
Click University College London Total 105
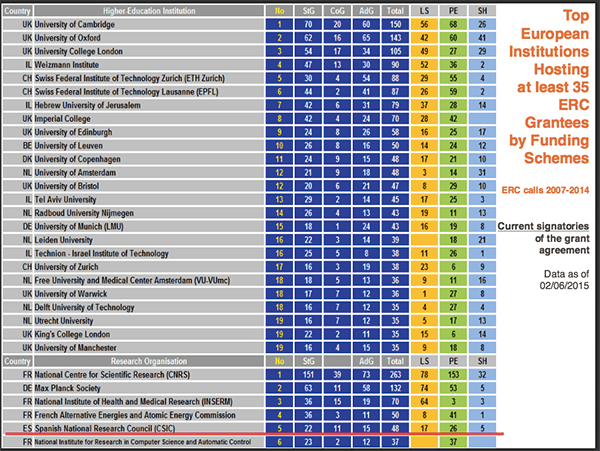click(x=395, y=51)
